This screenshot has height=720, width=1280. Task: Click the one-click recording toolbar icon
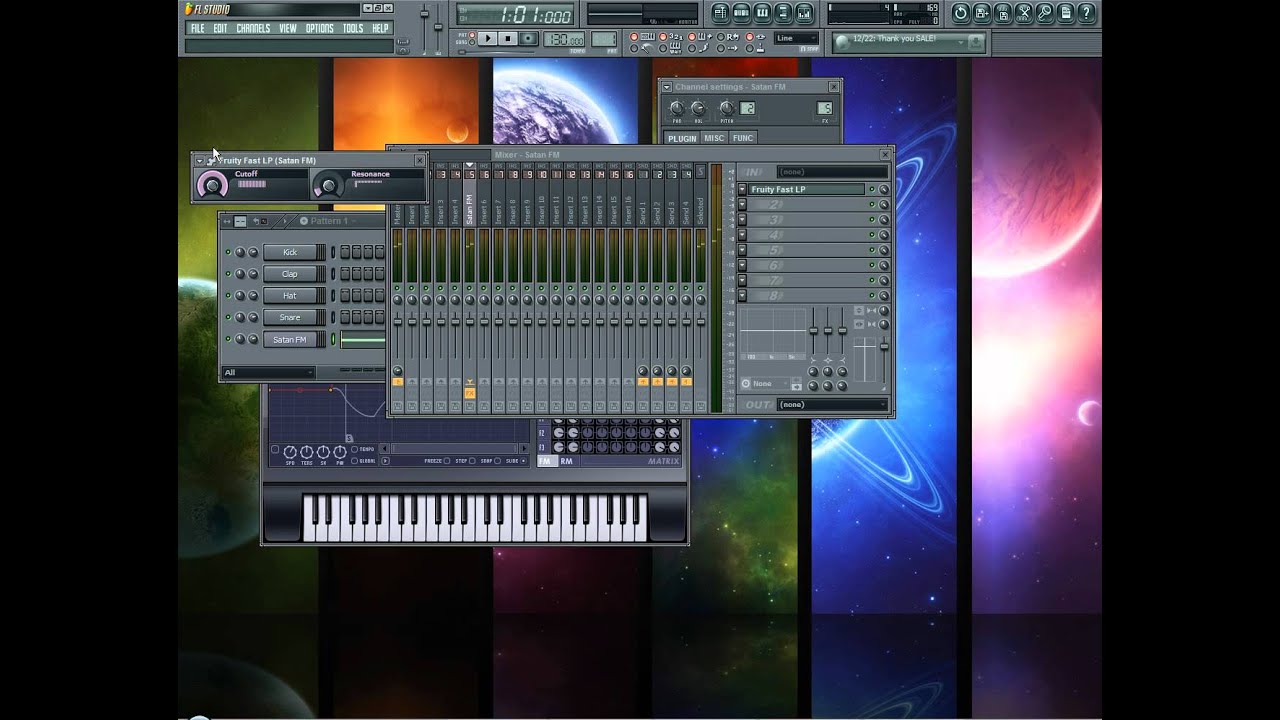[x=1045, y=13]
